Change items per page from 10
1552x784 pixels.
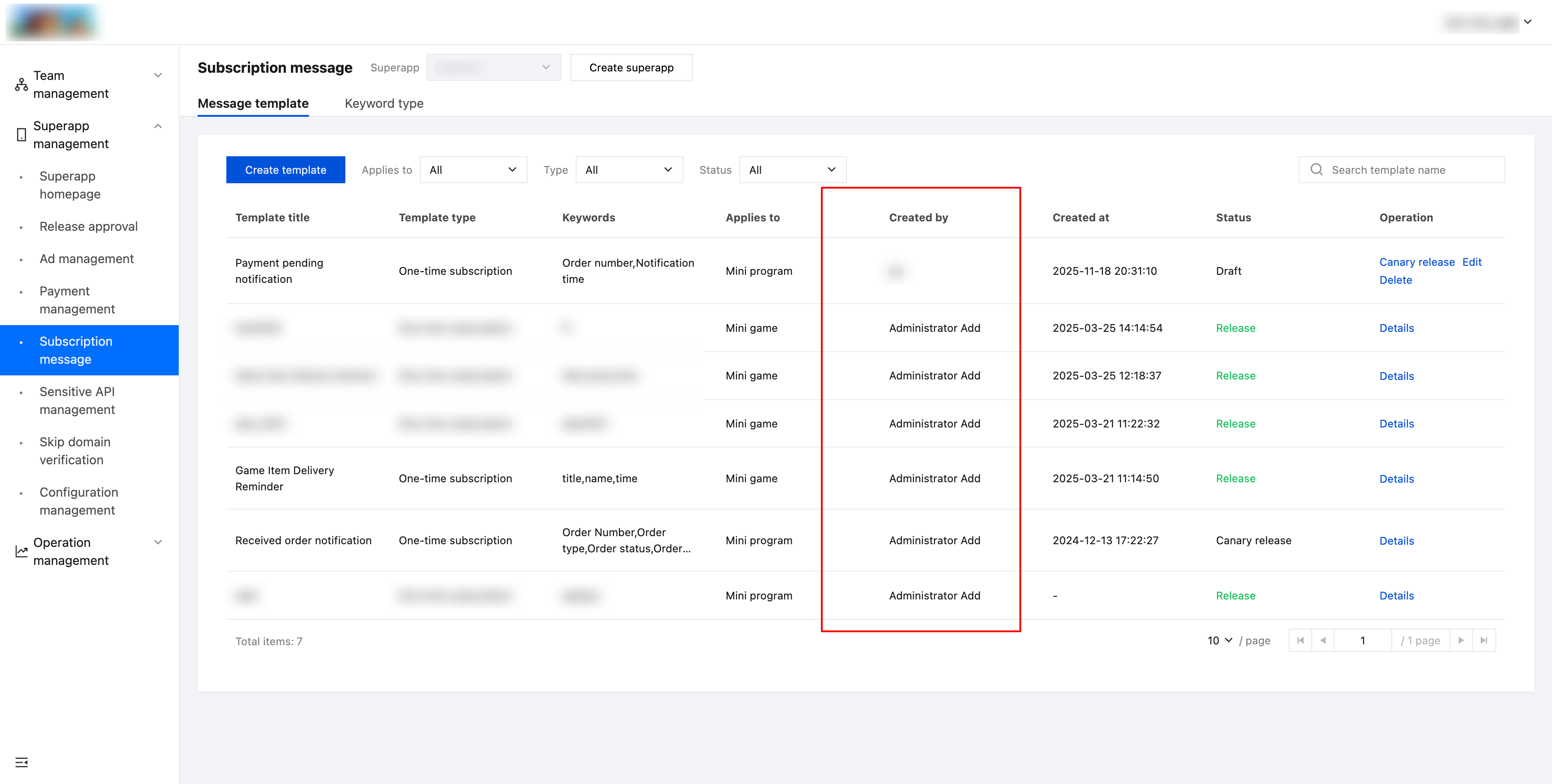(x=1219, y=641)
